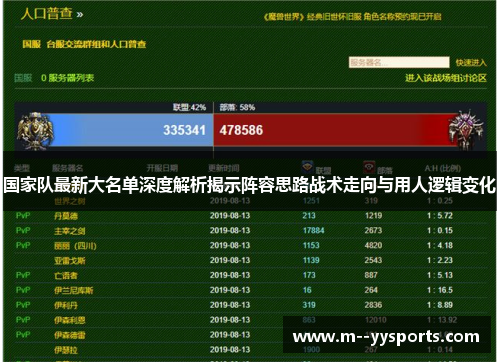Screen dimensions: 500x362
Task: Click Alliance count 173 in the 亡语者 row
Action: click(309, 275)
